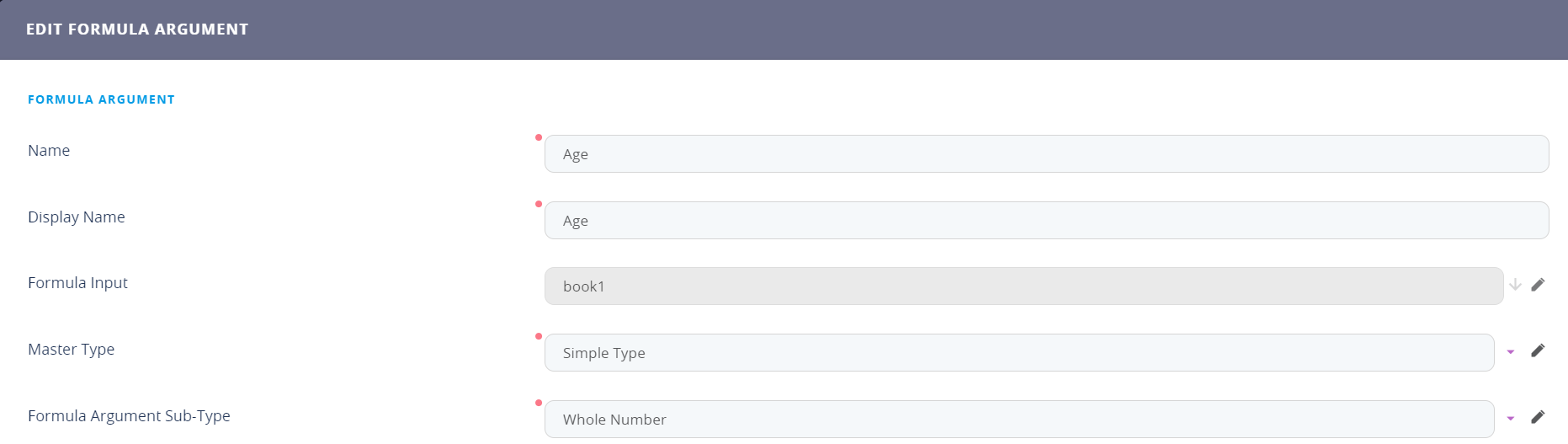The image size is (1568, 444).
Task: Click the grey down-arrow icon next to book1
Action: pyautogui.click(x=1515, y=285)
